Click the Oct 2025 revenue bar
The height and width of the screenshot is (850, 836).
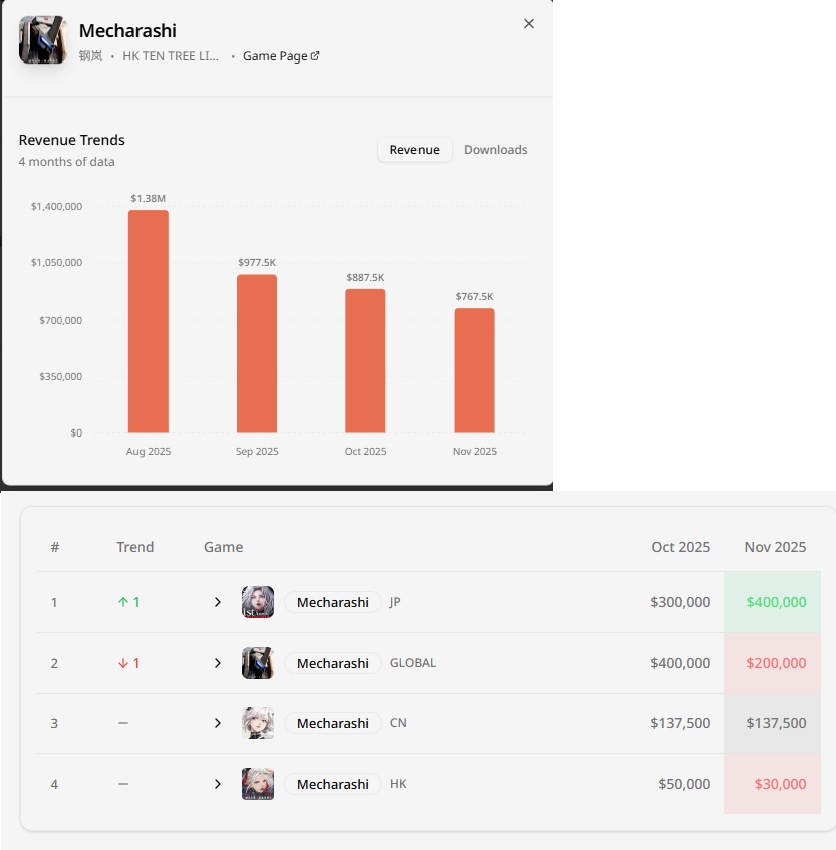(x=365, y=360)
